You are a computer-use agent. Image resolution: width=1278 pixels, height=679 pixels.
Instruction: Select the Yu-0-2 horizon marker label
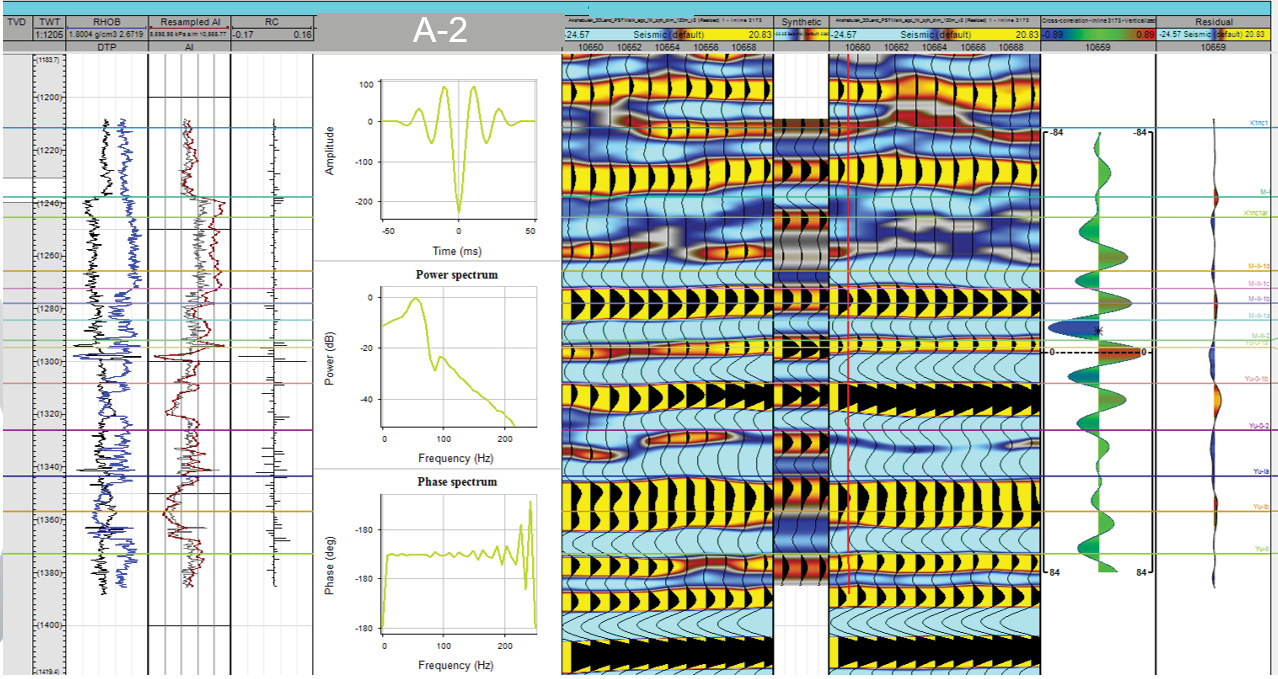pos(1259,426)
